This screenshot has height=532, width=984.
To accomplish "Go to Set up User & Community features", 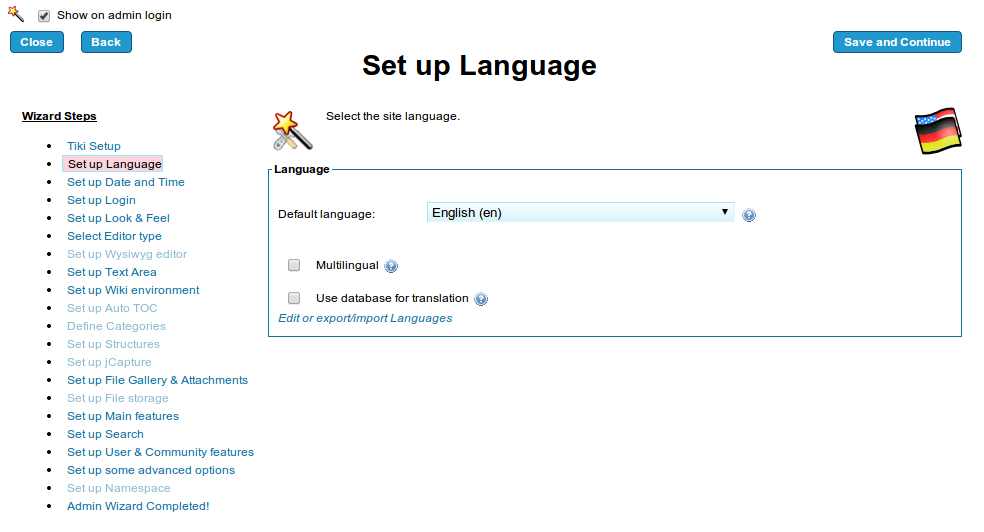I will tap(161, 452).
